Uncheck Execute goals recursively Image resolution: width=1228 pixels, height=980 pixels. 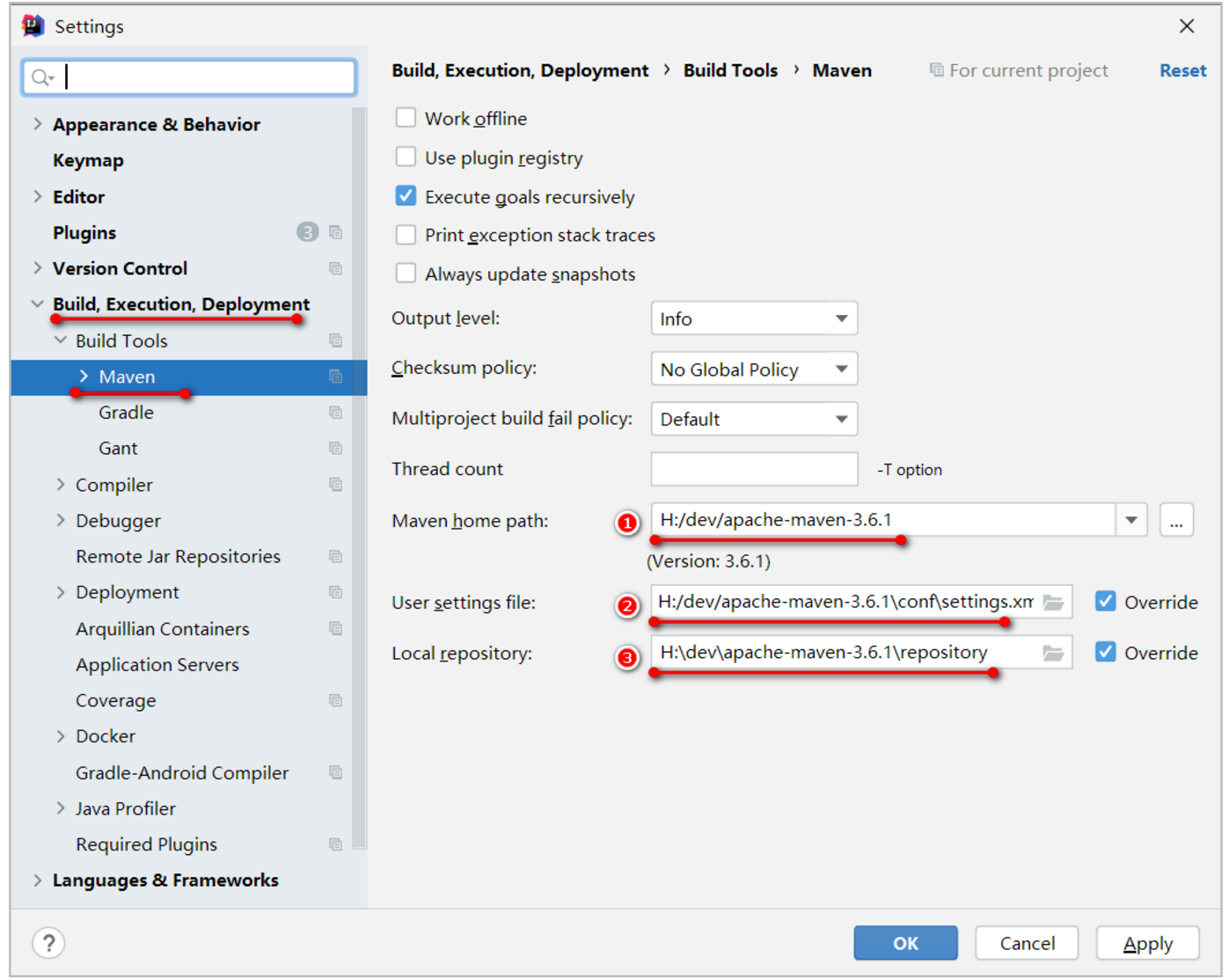[x=406, y=196]
